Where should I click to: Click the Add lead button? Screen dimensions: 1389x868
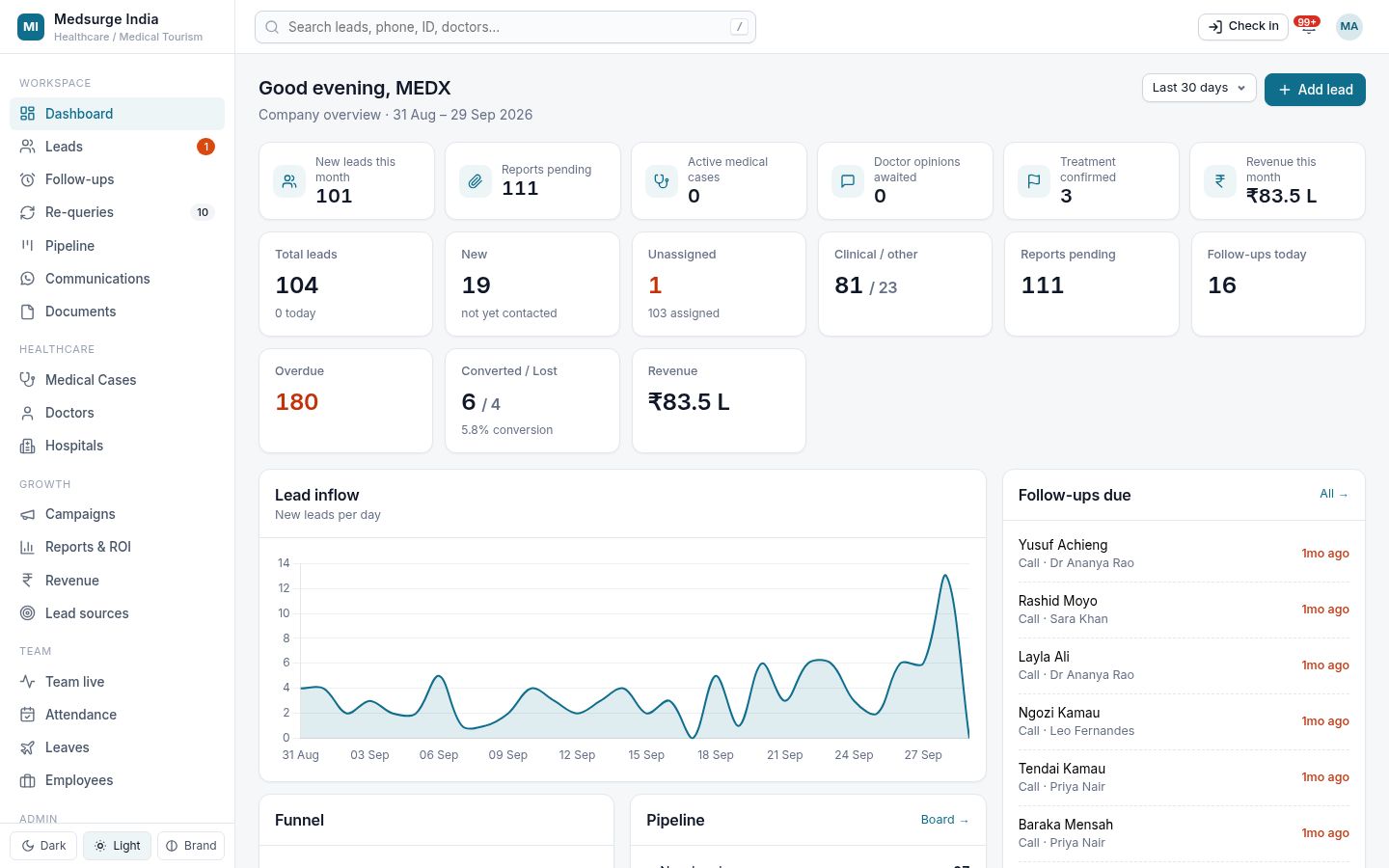click(1315, 90)
